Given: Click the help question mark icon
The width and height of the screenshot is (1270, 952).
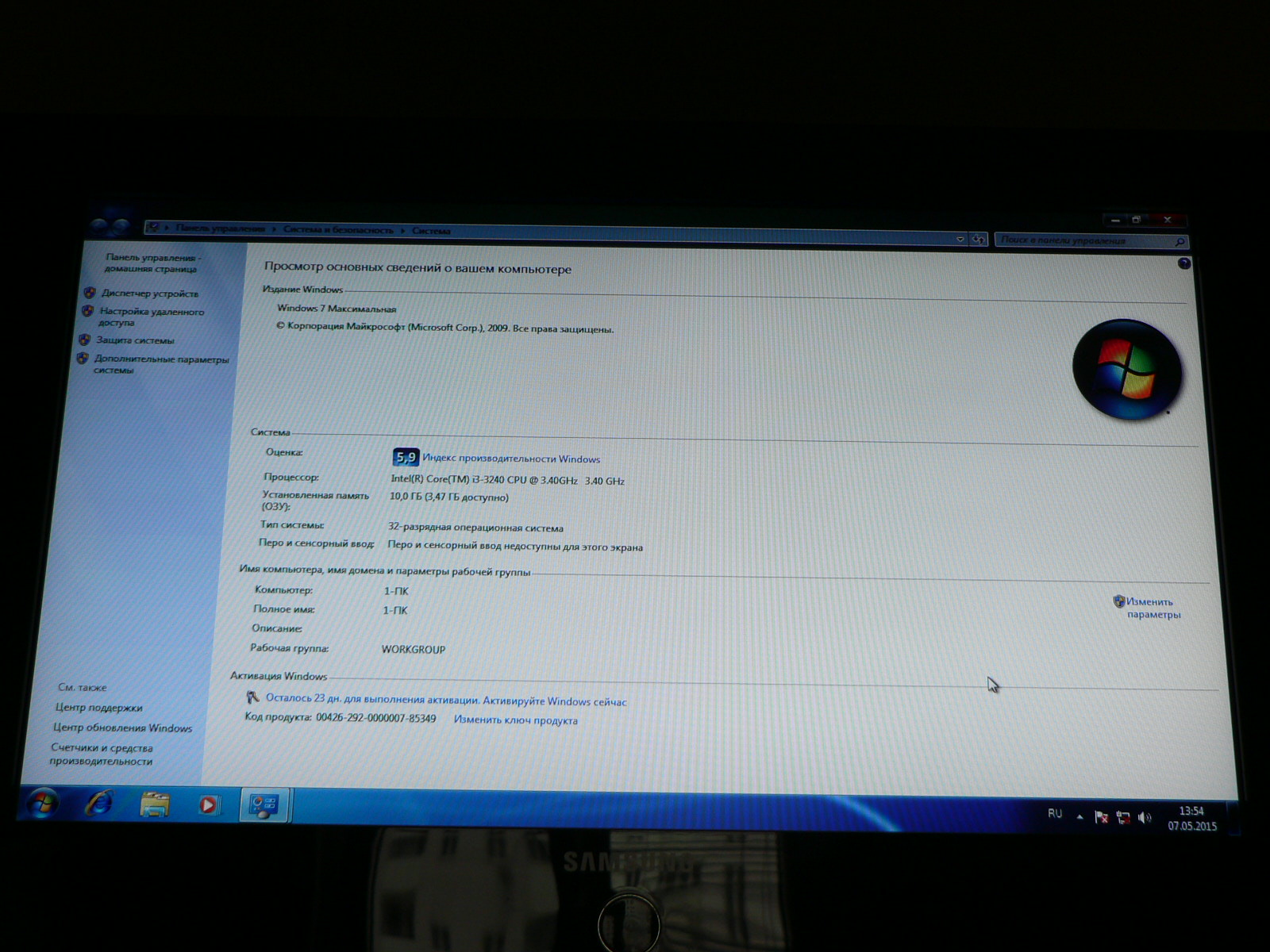Looking at the screenshot, I should tap(1183, 264).
